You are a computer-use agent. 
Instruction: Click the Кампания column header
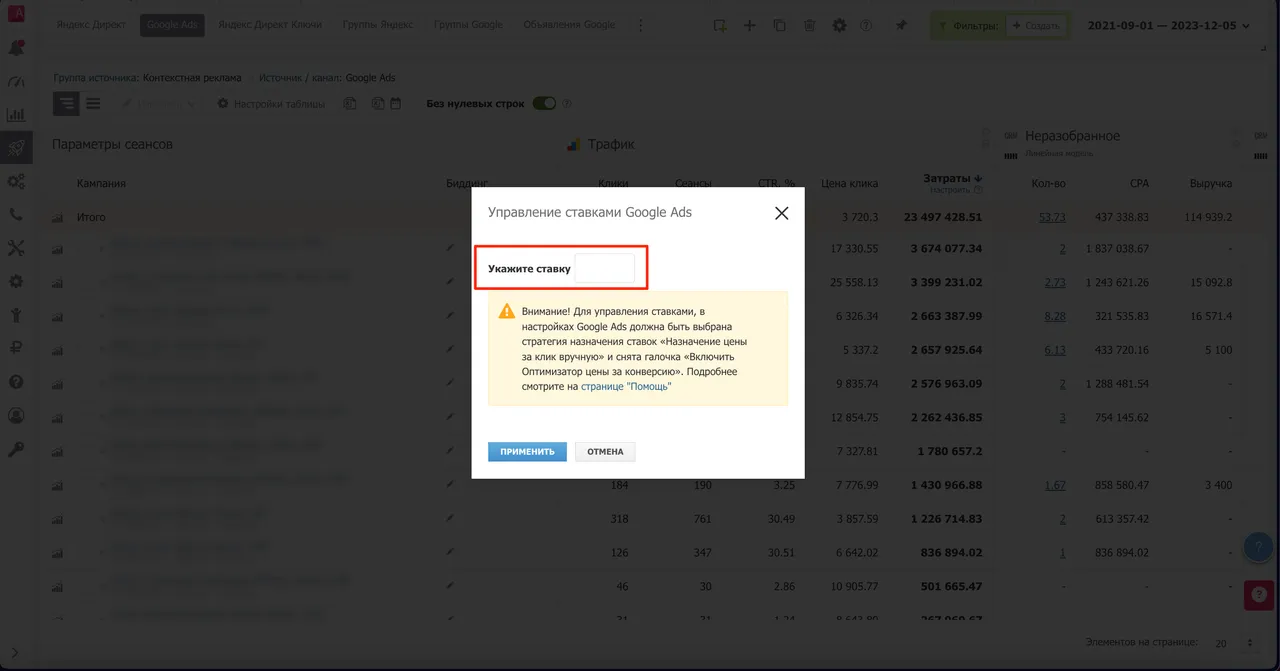(x=101, y=184)
